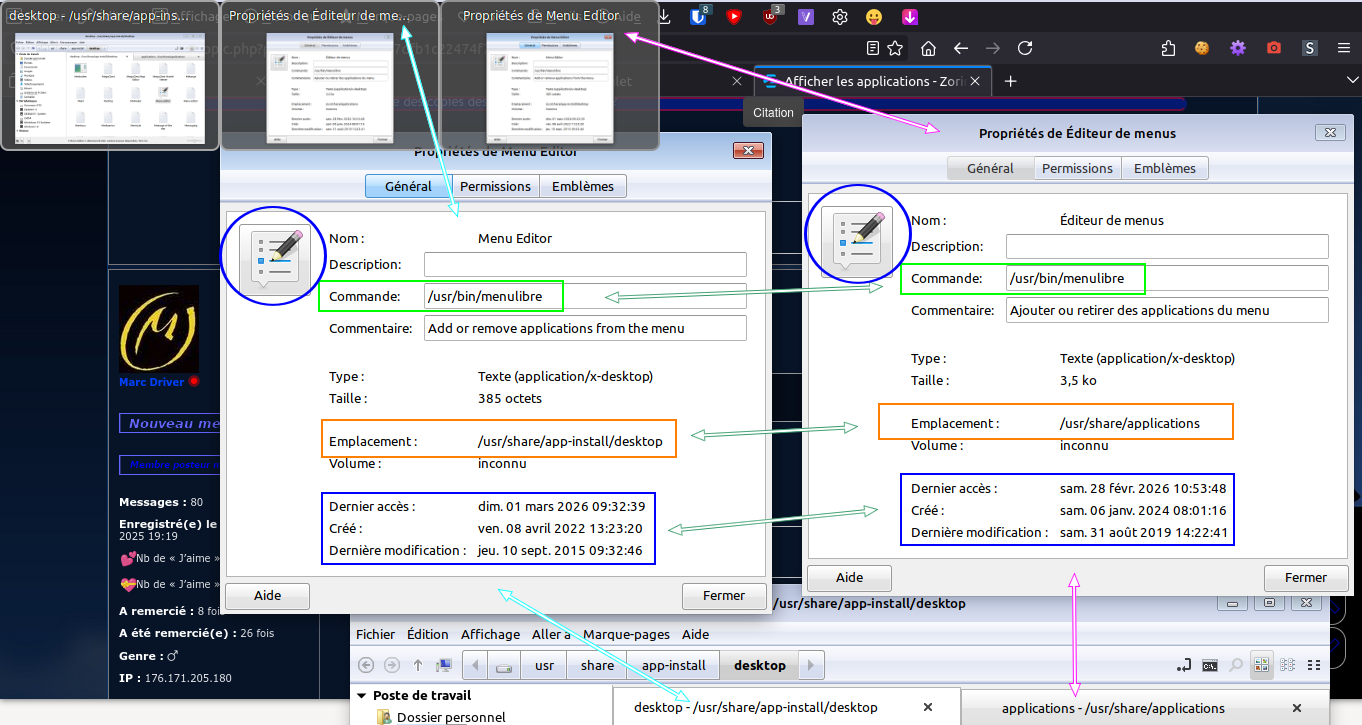This screenshot has height=725, width=1362.
Task: Click the Firefox home icon
Action: pos(928,48)
